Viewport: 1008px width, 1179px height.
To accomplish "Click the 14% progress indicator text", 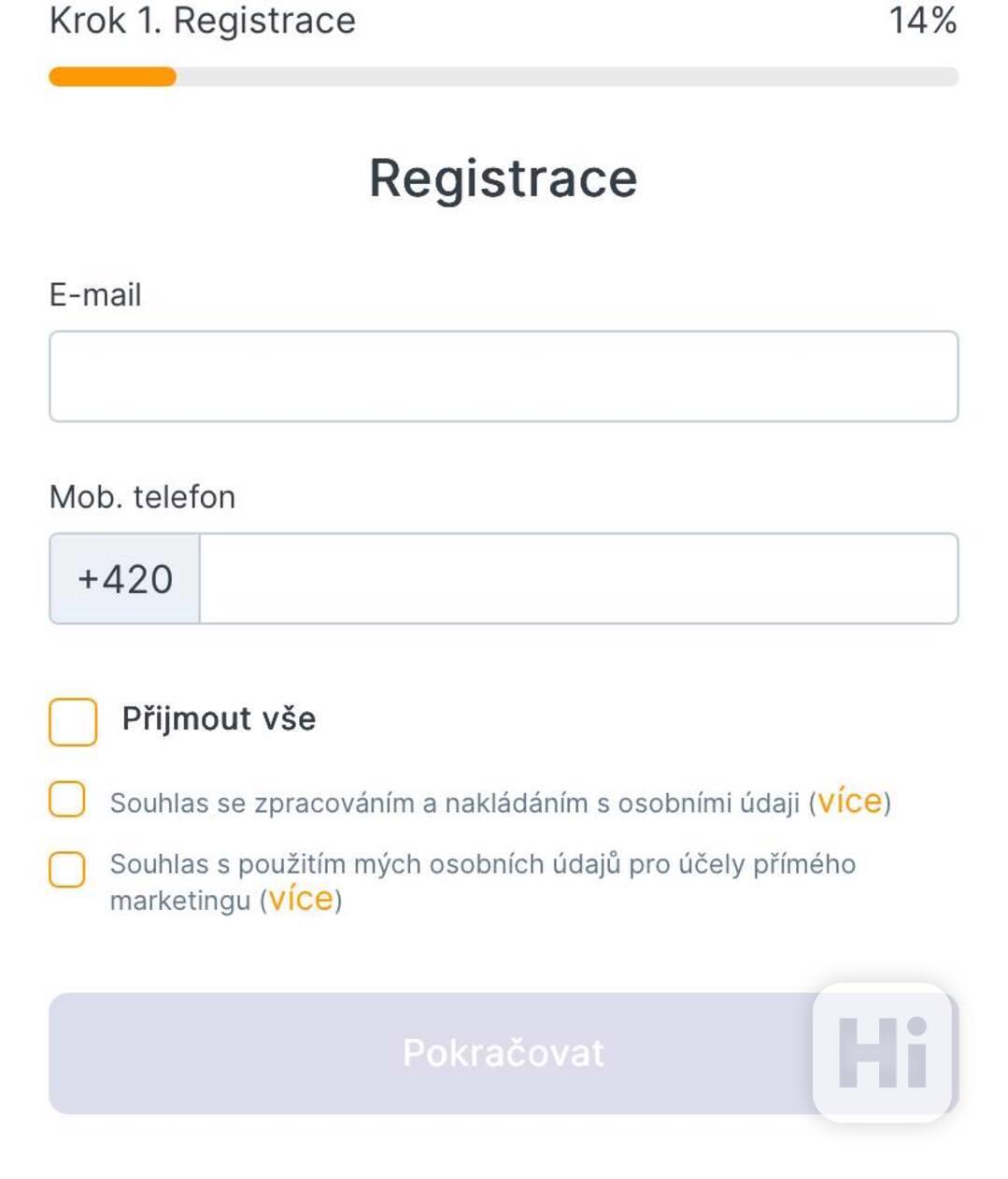I will point(922,21).
